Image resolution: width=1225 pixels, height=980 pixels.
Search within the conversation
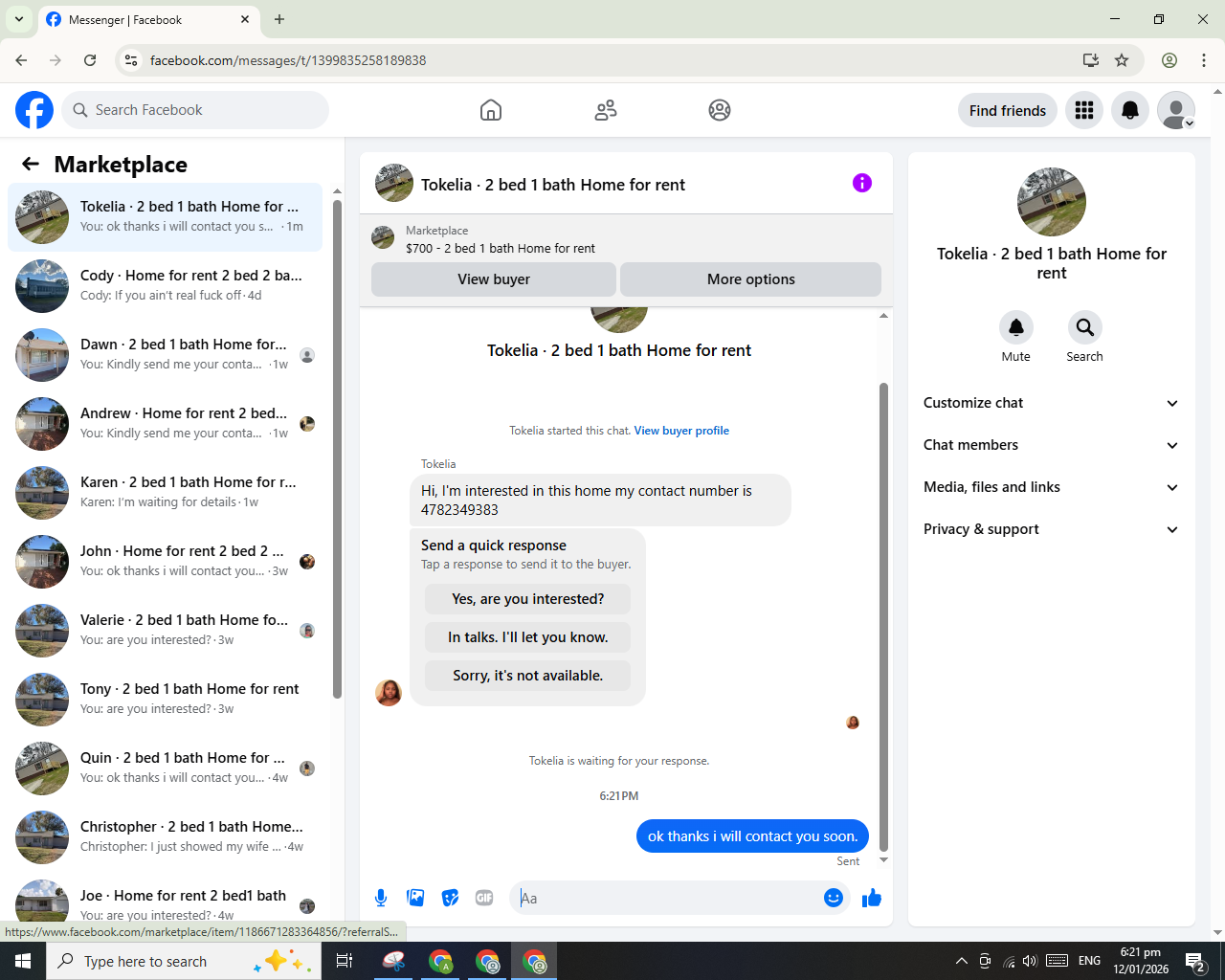click(1085, 328)
